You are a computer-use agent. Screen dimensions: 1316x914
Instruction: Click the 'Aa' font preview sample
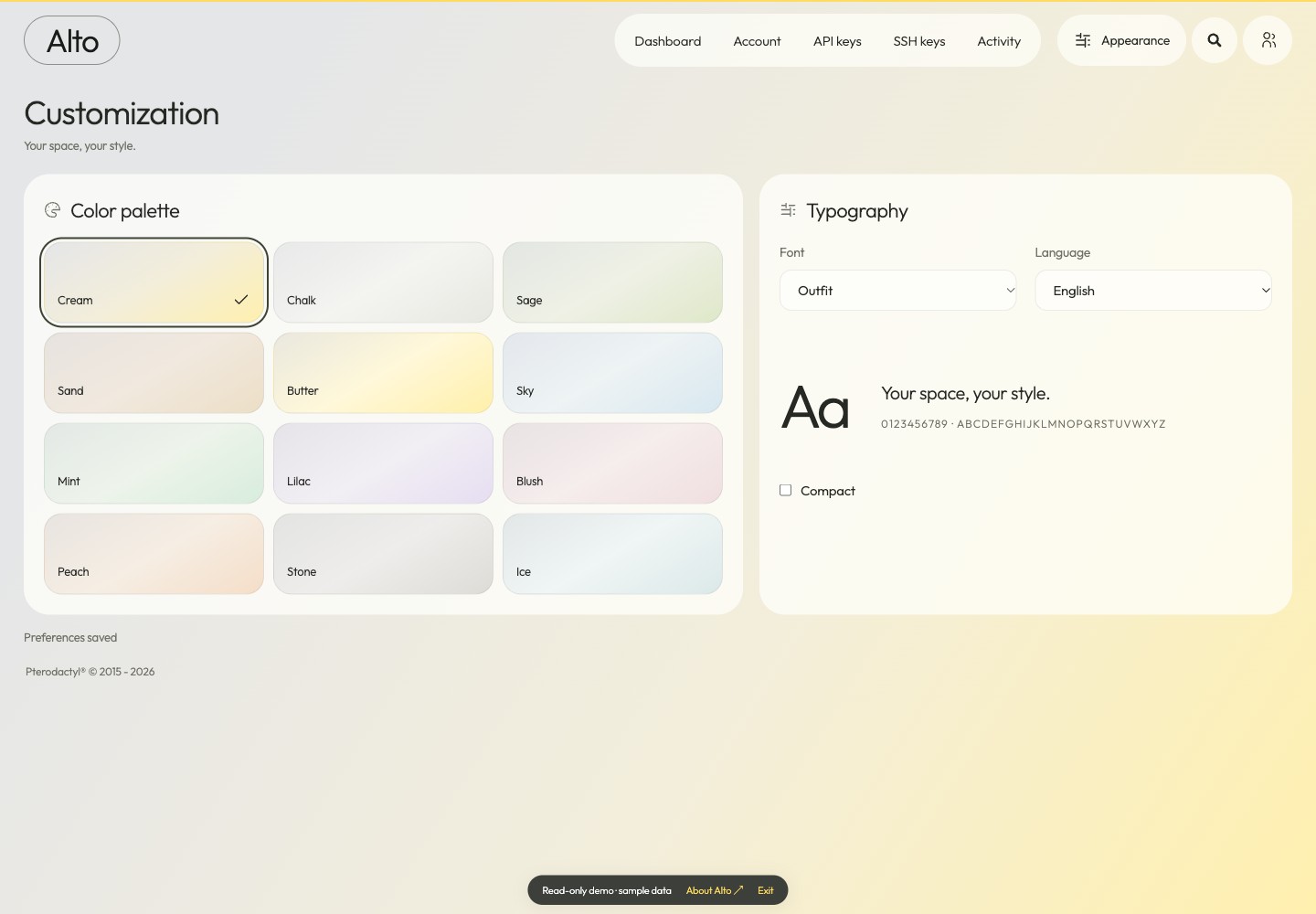pos(816,408)
